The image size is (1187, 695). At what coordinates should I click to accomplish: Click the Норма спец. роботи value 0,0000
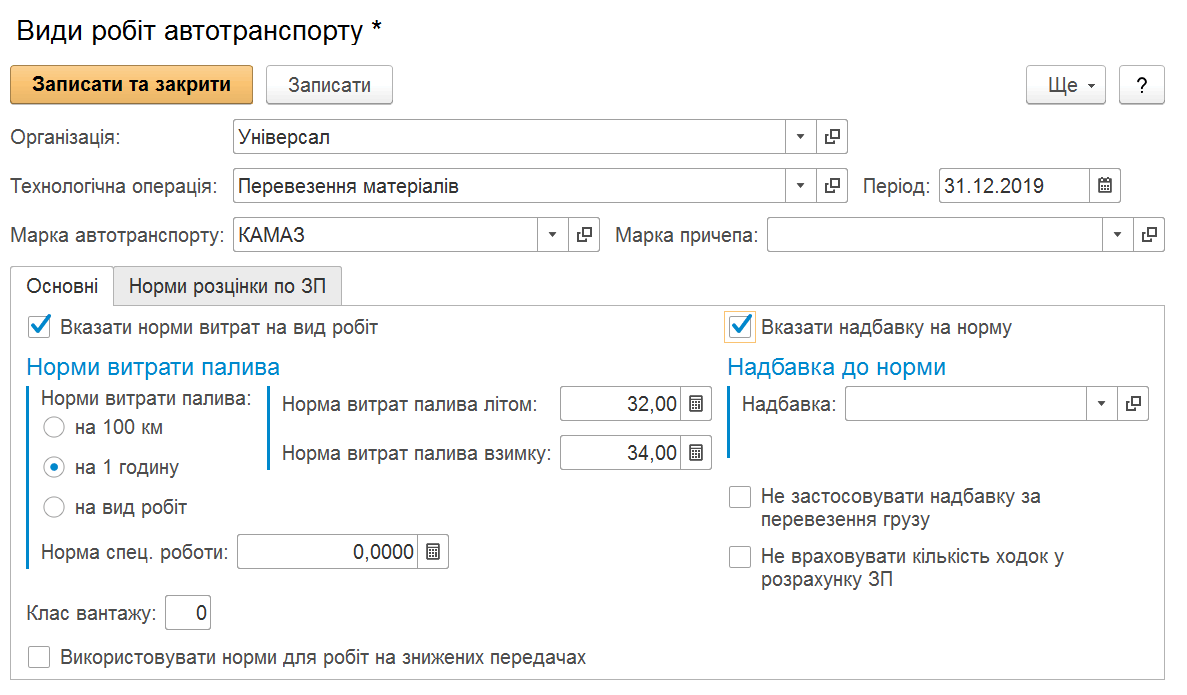coord(328,552)
